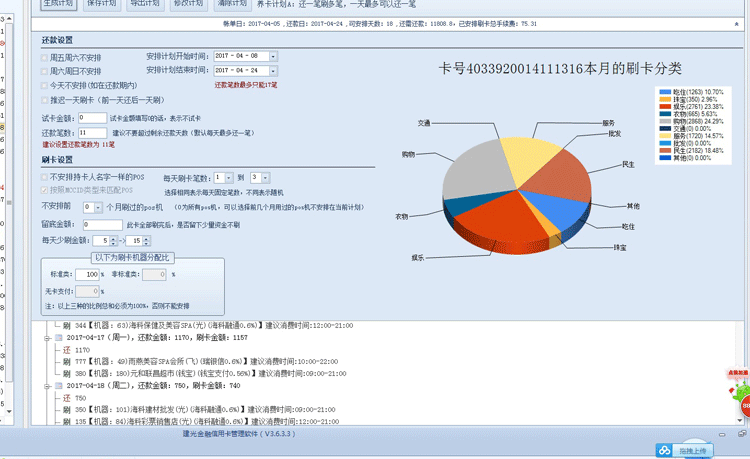Screen dimensions: 750x459
Task: Check 不安排持卡人名字一样的POS option
Action: (44, 177)
